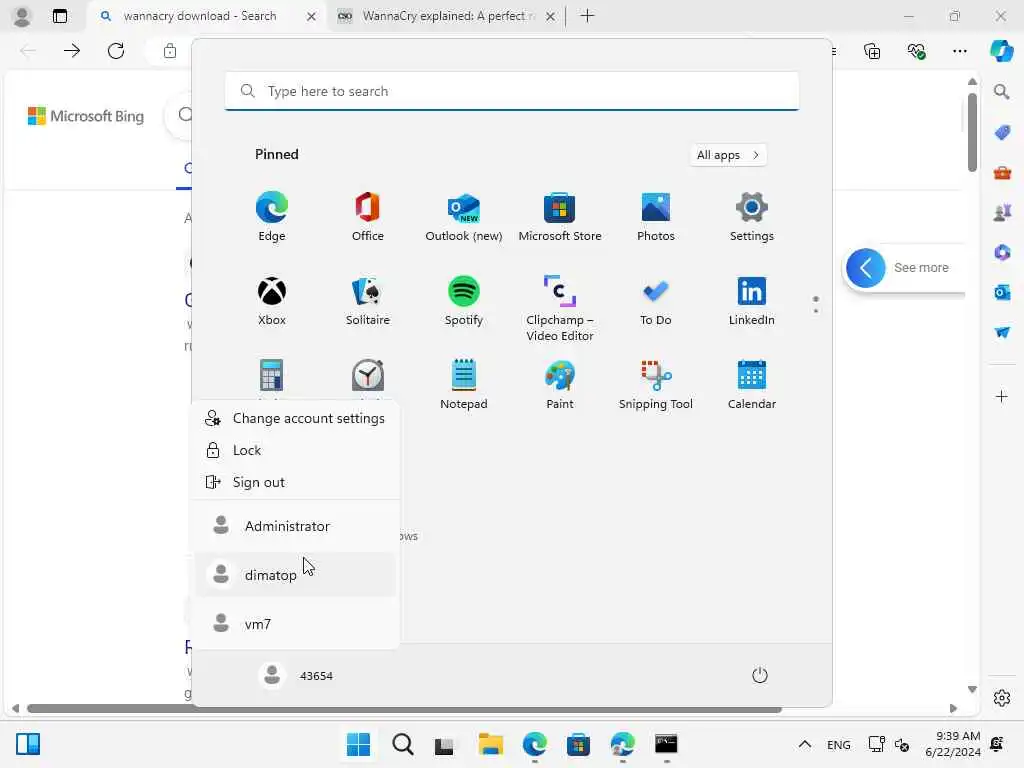Screen dimensions: 1024x768
Task: Launch the Photos app
Action: 656,217
